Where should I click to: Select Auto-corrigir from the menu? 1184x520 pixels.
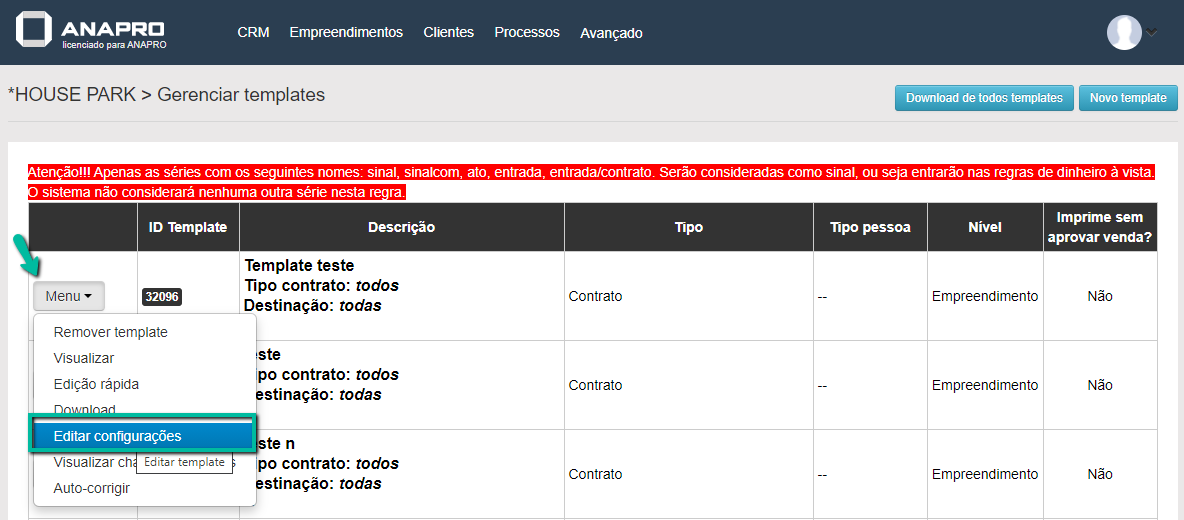91,488
